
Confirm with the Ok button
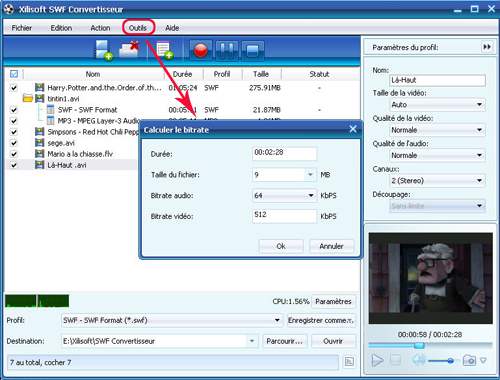point(281,246)
